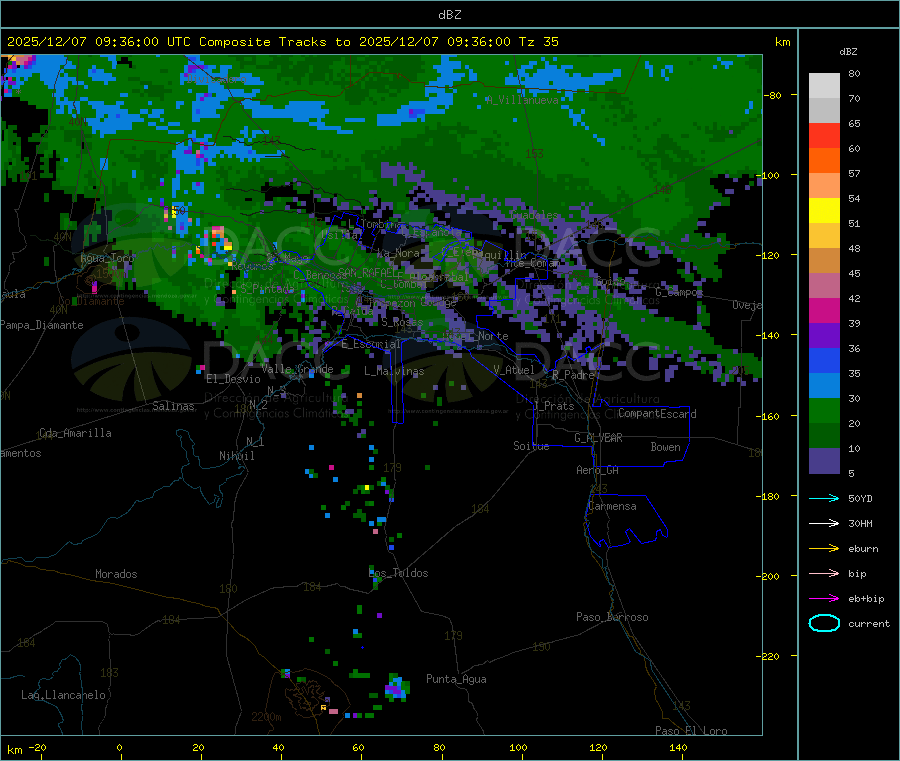Click the magenta eb+bip arrow legend icon

pyautogui.click(x=824, y=599)
